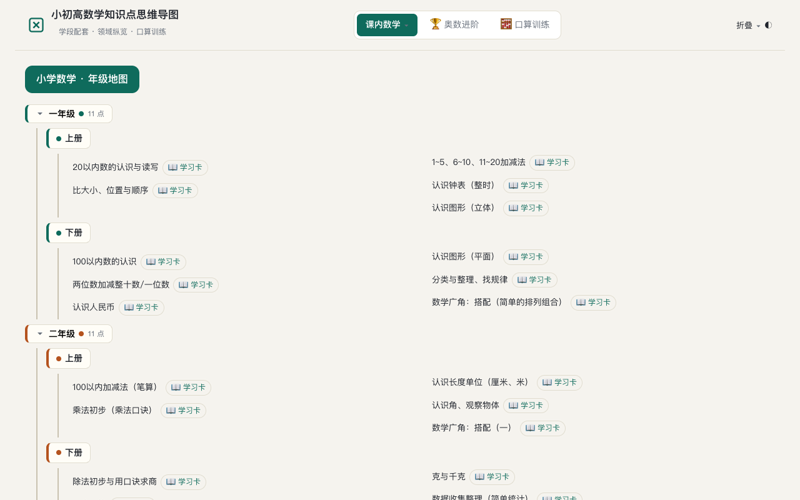Switch to the 口算训练 abacus tab
This screenshot has height=500, width=800.
tap(525, 24)
